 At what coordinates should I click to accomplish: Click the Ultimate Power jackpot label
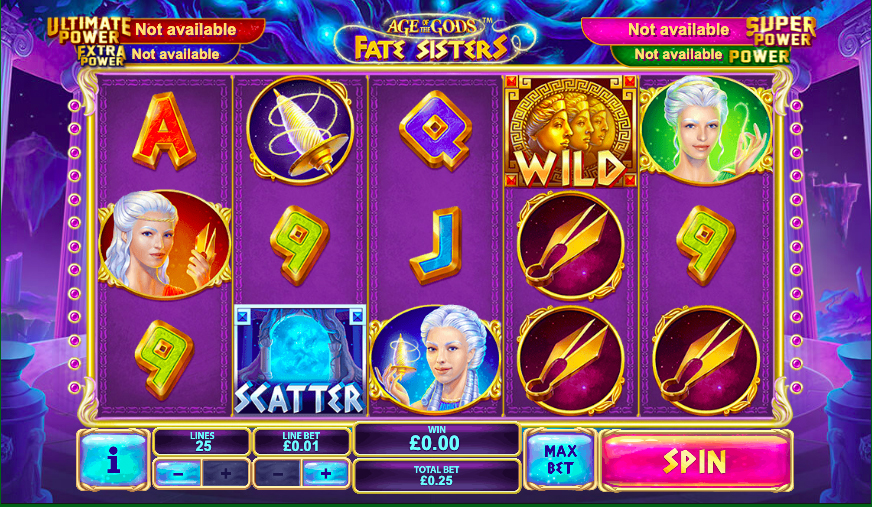coord(88,30)
